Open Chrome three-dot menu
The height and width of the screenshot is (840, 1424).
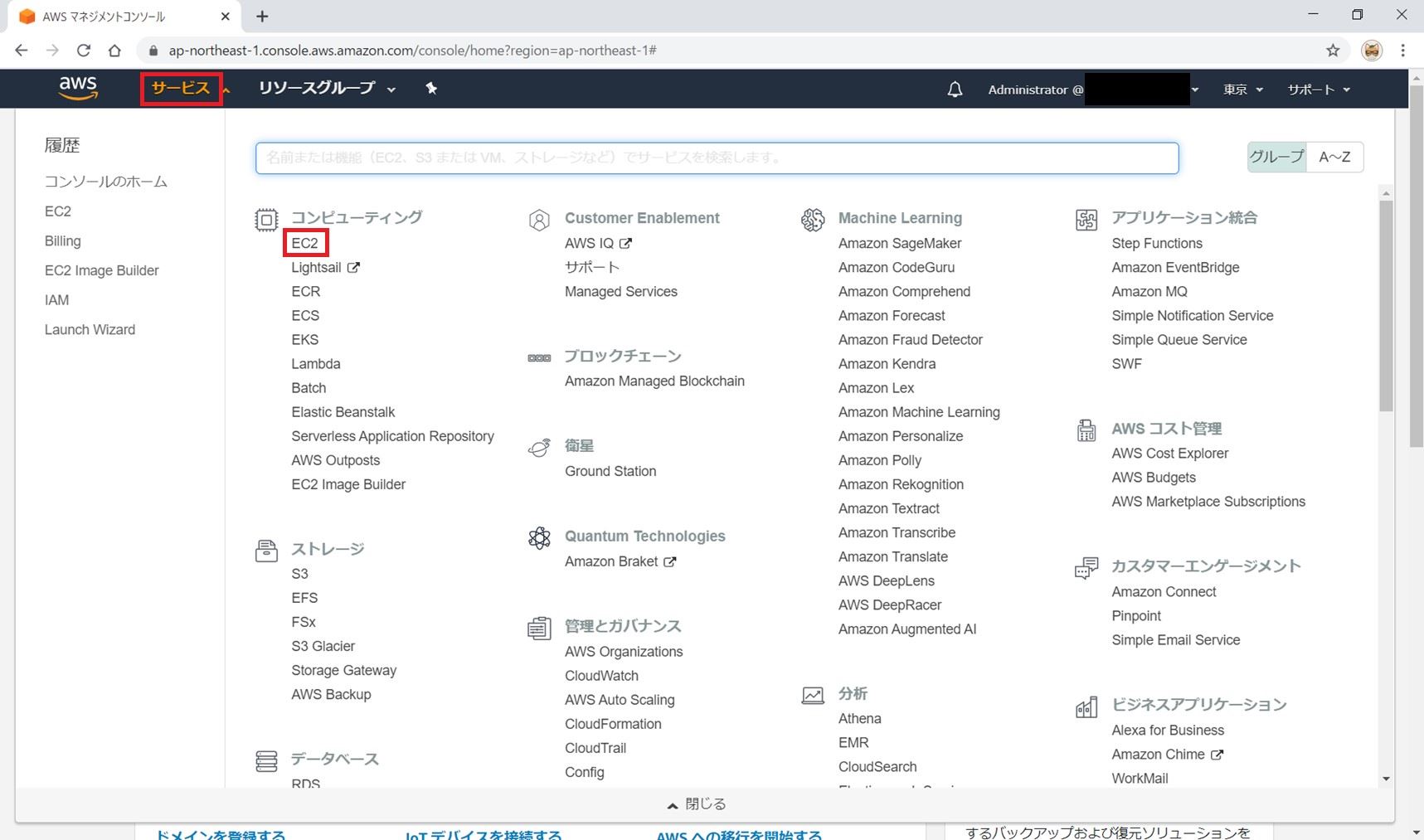(1403, 51)
